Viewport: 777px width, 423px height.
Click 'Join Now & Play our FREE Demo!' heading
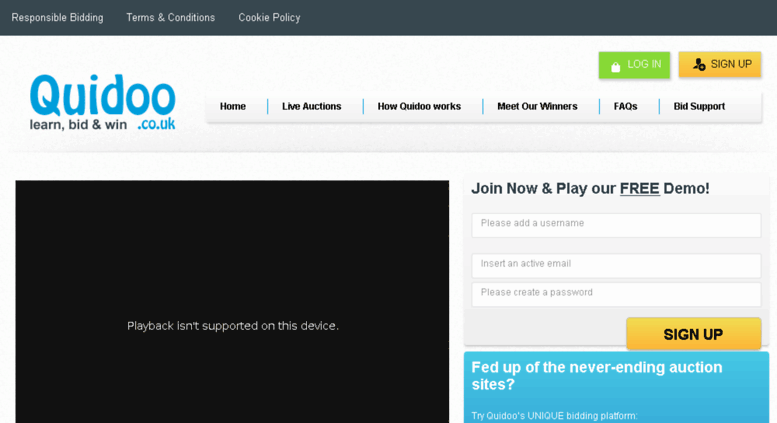coord(590,188)
